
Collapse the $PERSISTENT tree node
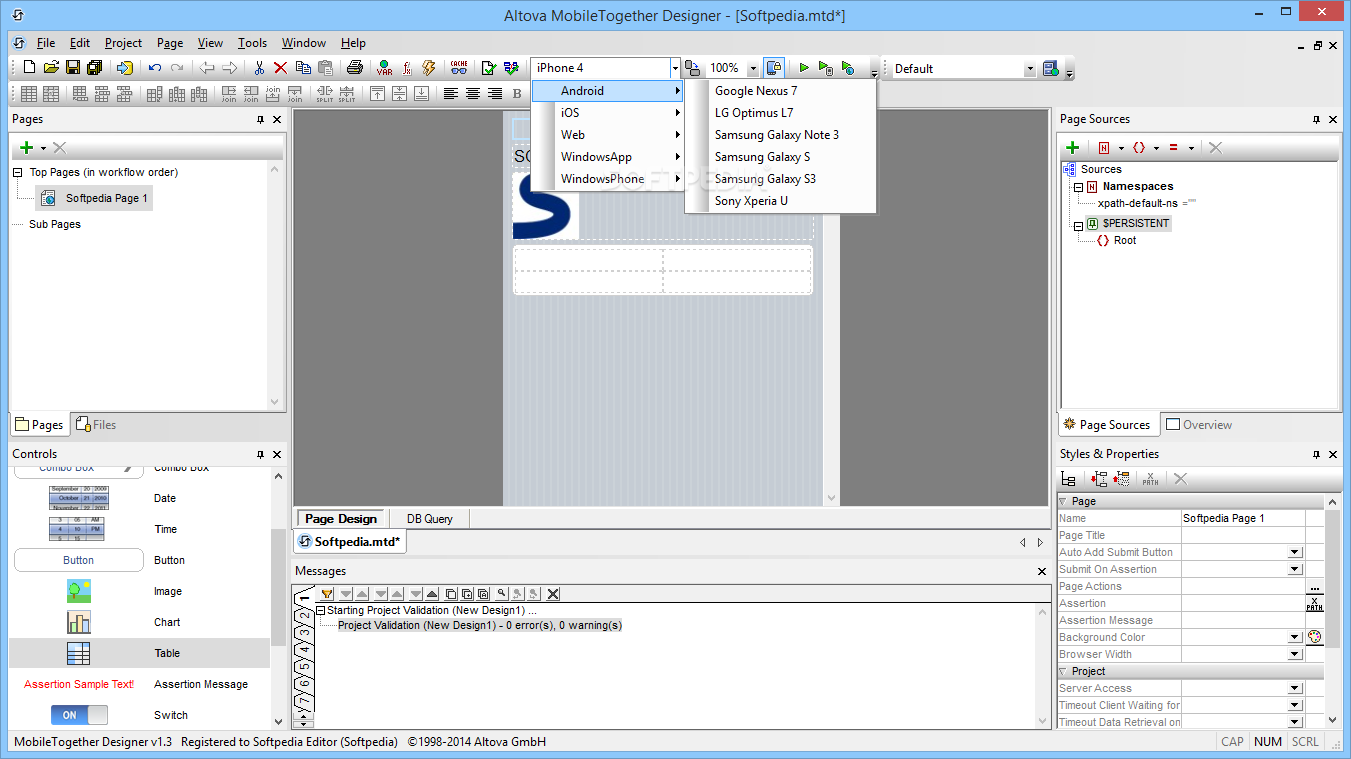click(x=1079, y=225)
